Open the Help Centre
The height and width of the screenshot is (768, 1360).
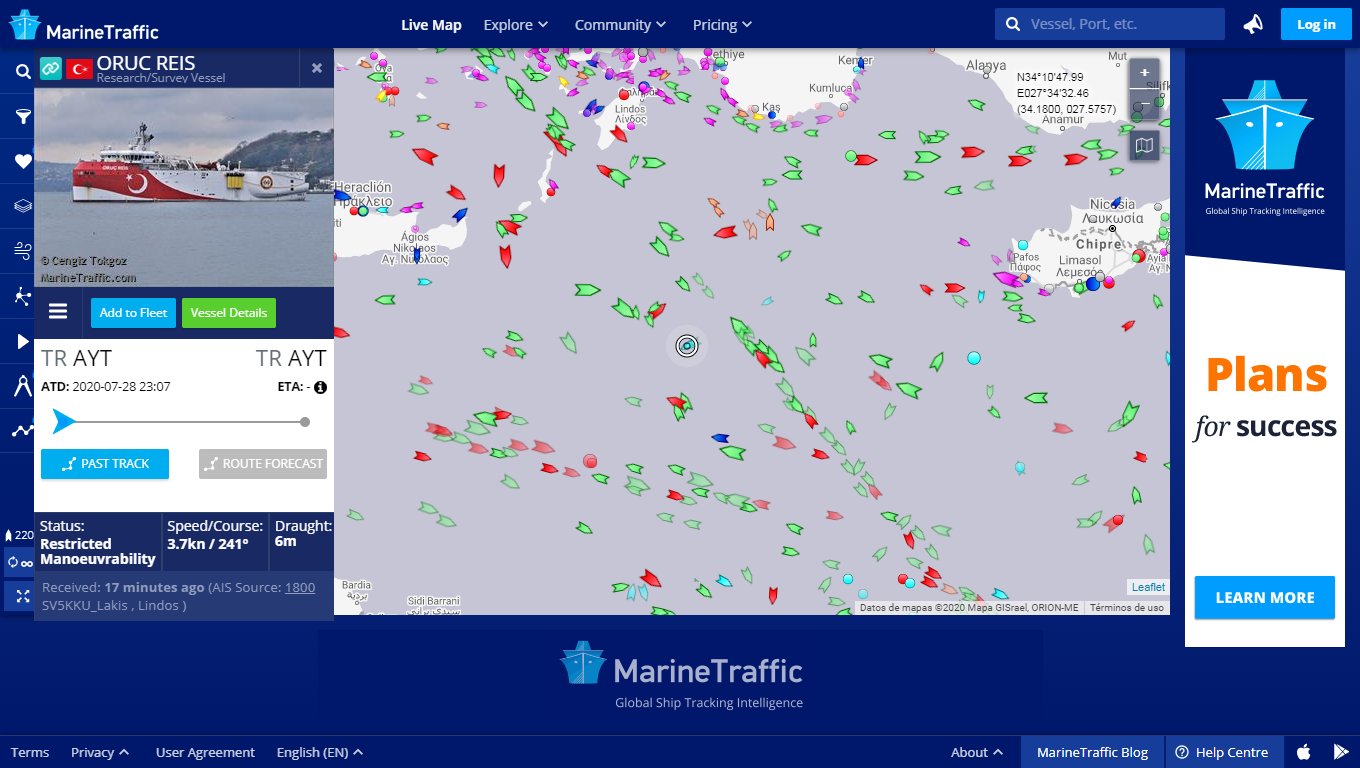1222,752
